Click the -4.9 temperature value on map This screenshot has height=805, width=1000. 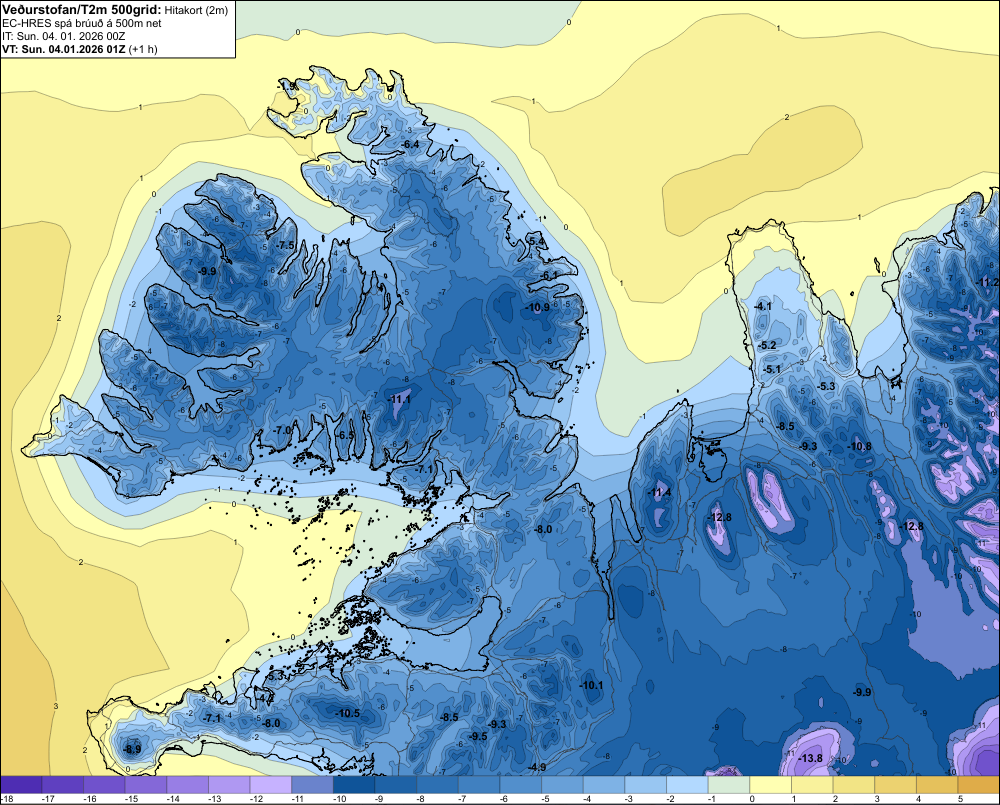537,767
